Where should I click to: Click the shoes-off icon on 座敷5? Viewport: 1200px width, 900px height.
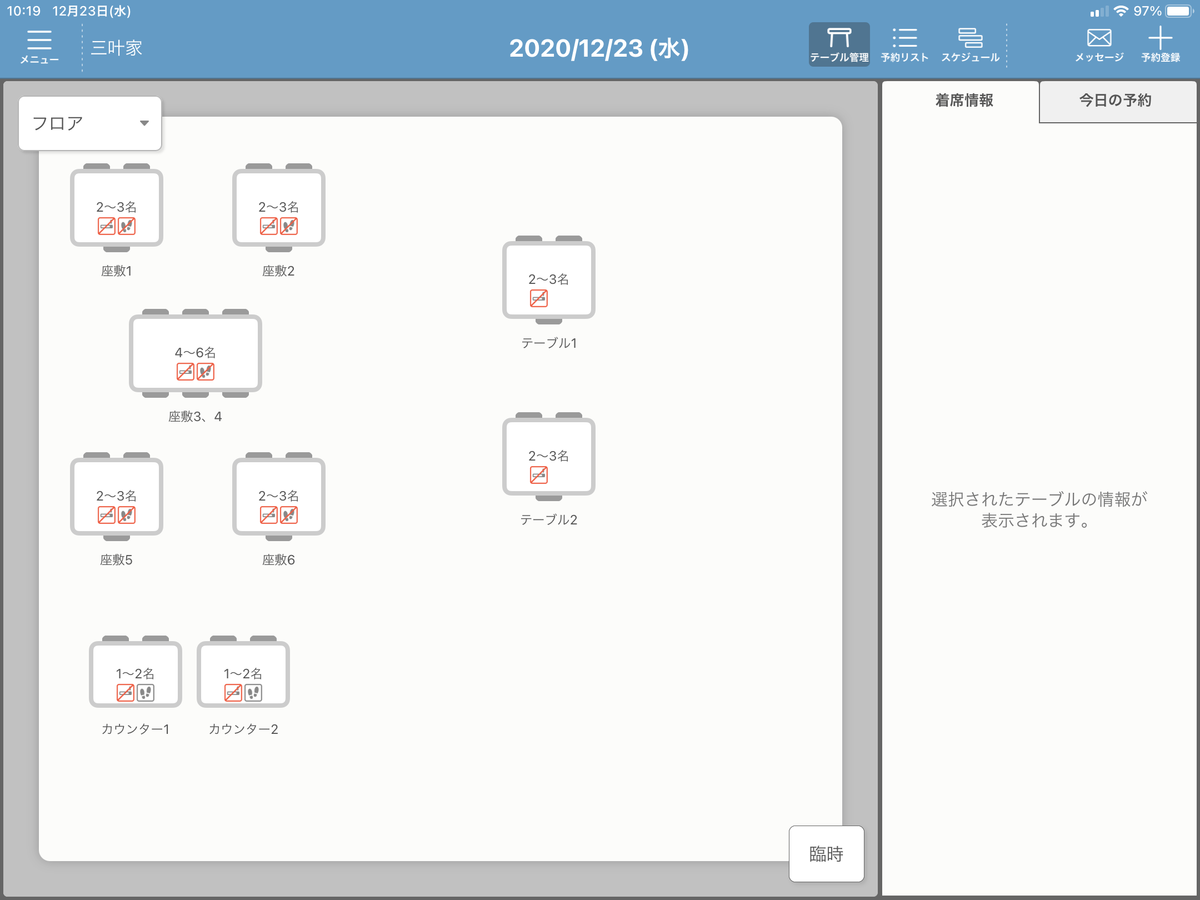click(126, 515)
